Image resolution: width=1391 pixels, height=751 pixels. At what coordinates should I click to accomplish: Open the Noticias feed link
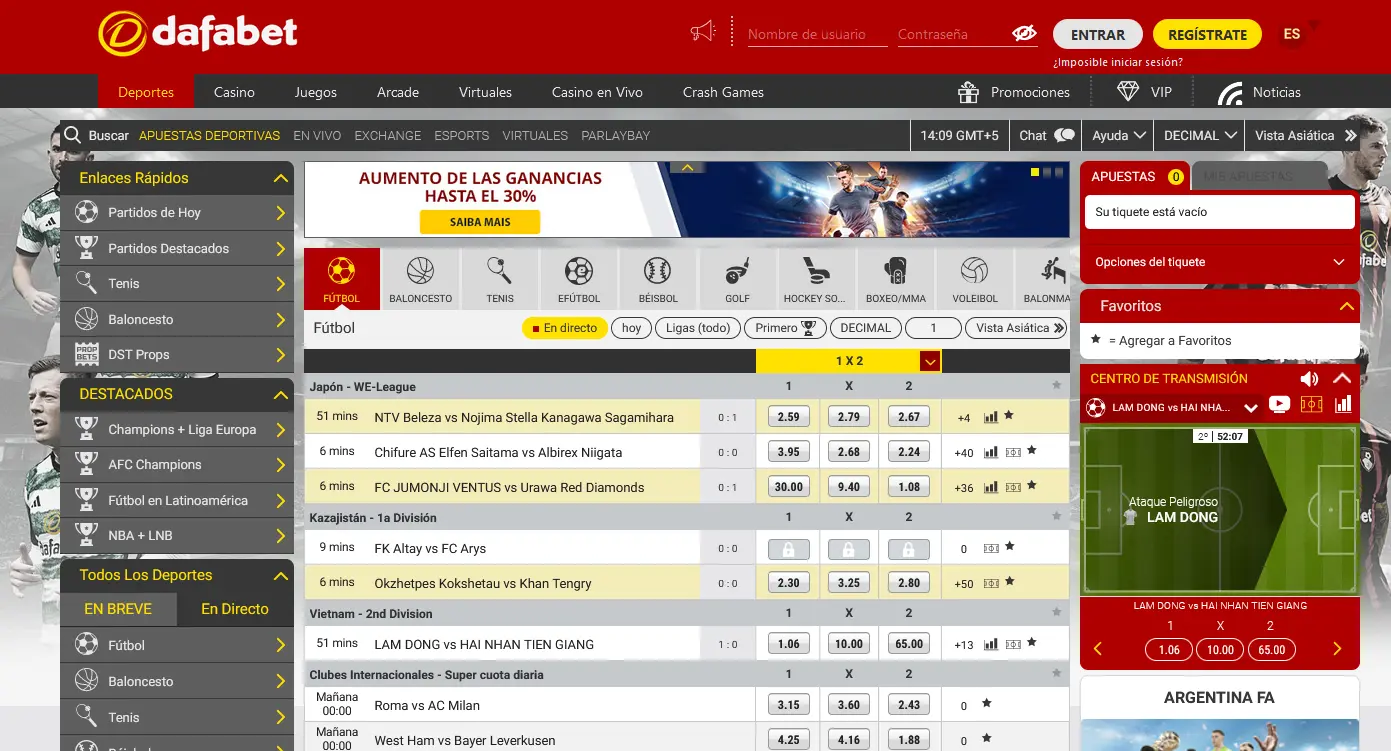(x=1259, y=92)
